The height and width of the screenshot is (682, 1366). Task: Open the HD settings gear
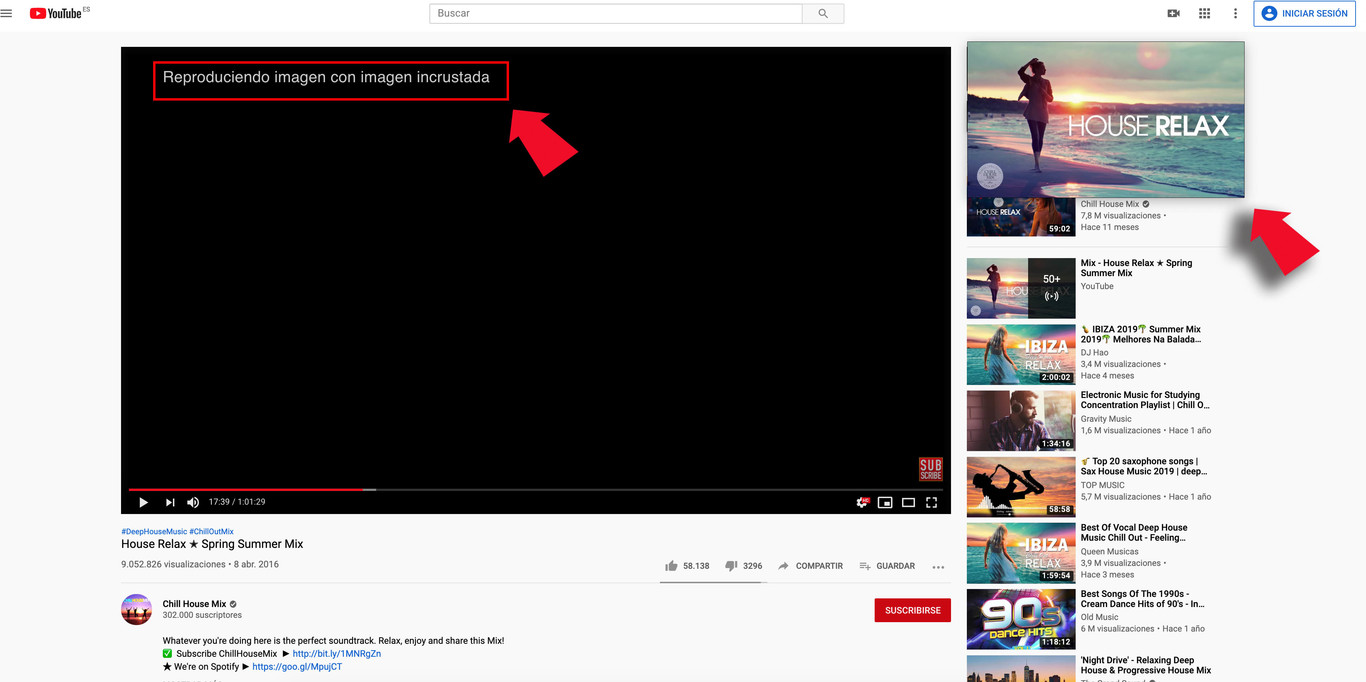(862, 502)
